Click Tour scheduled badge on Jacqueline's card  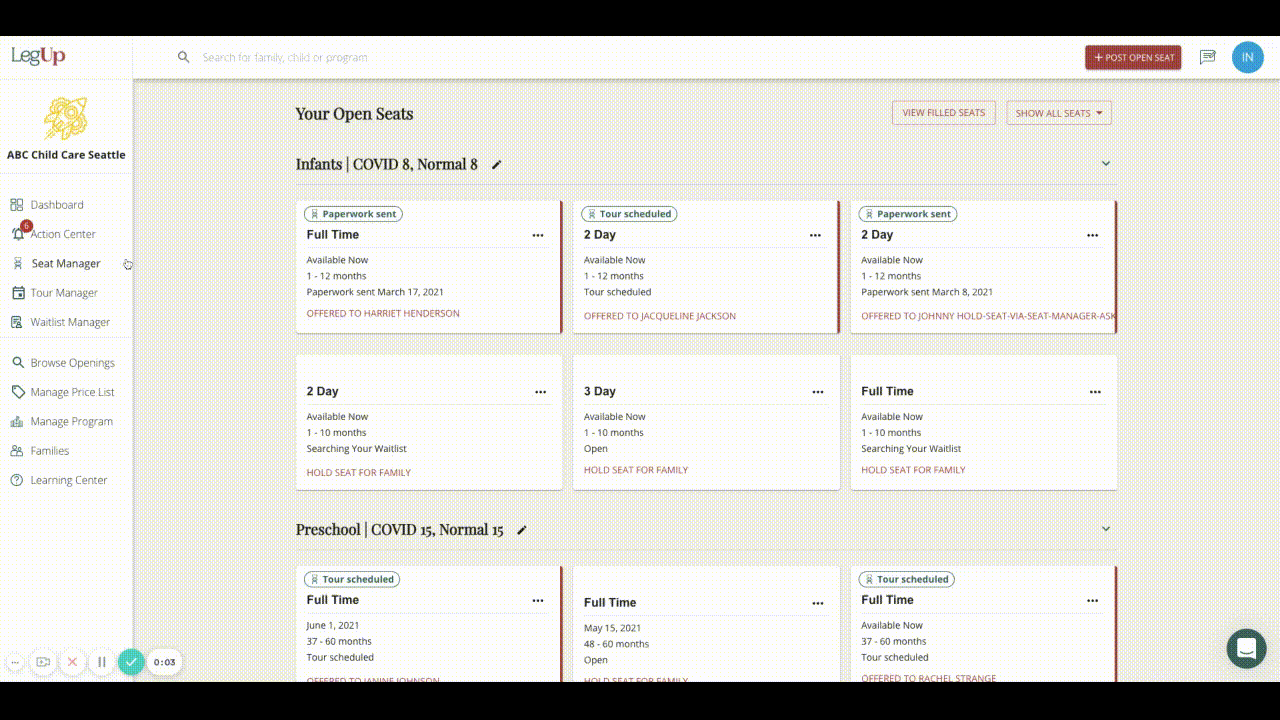(629, 214)
